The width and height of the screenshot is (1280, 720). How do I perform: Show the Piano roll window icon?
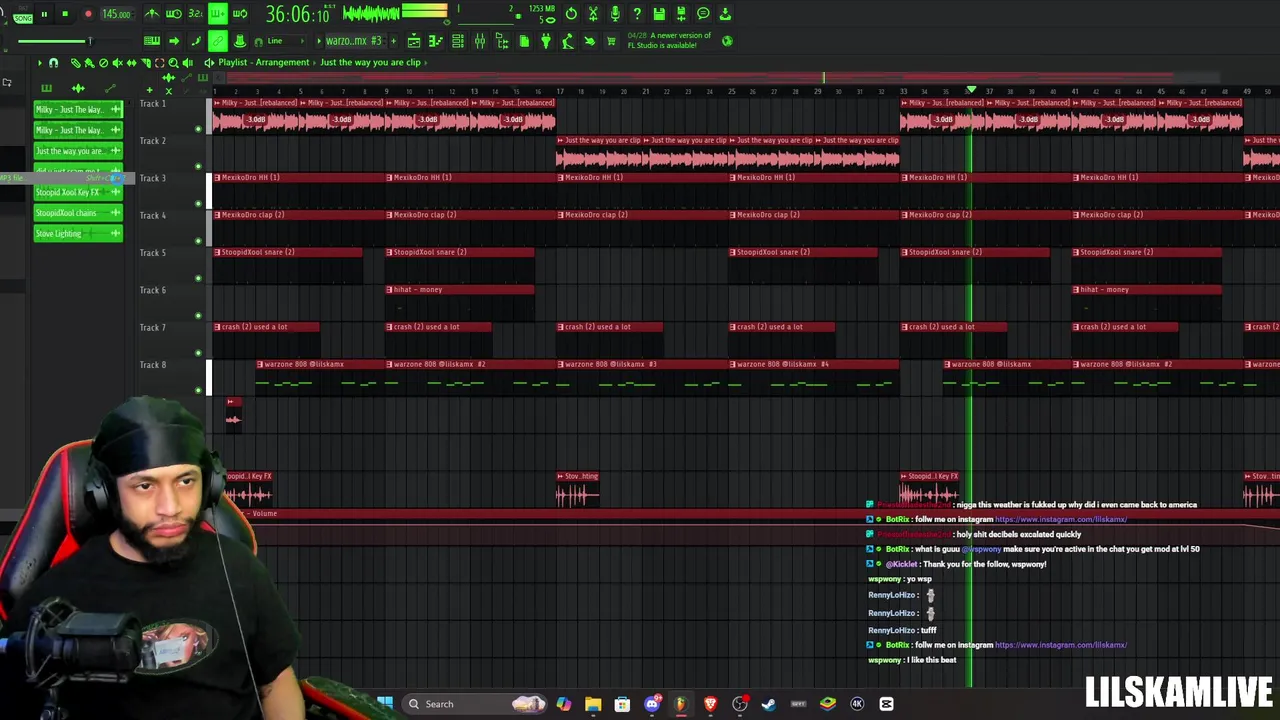coord(436,41)
